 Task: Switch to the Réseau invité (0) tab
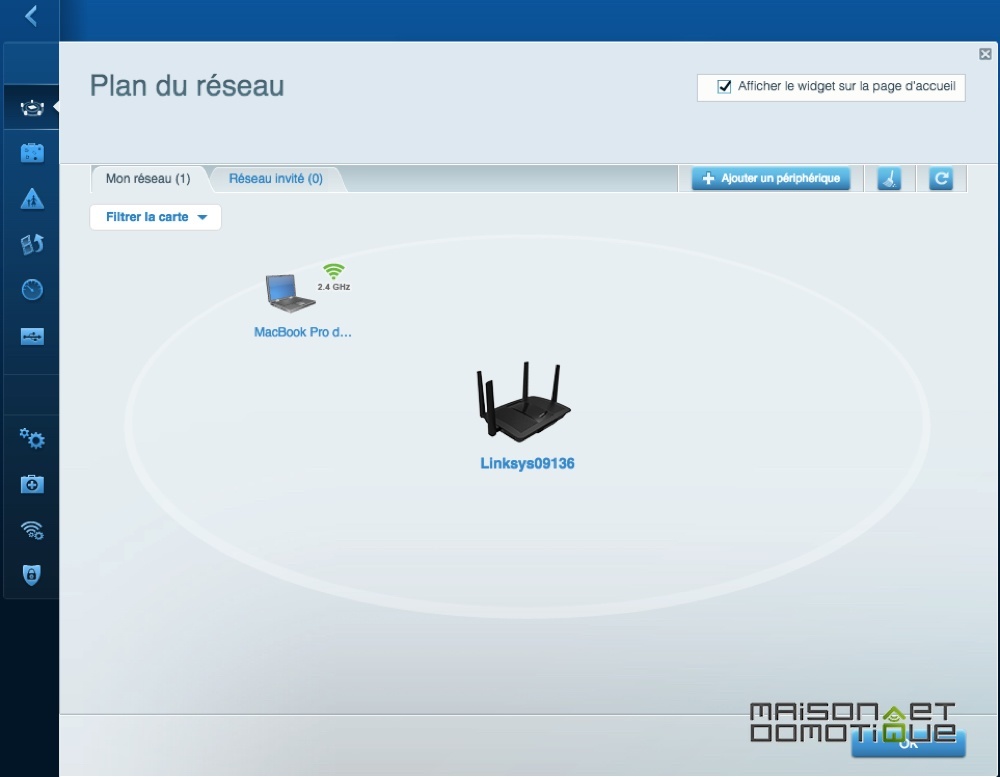(x=276, y=179)
